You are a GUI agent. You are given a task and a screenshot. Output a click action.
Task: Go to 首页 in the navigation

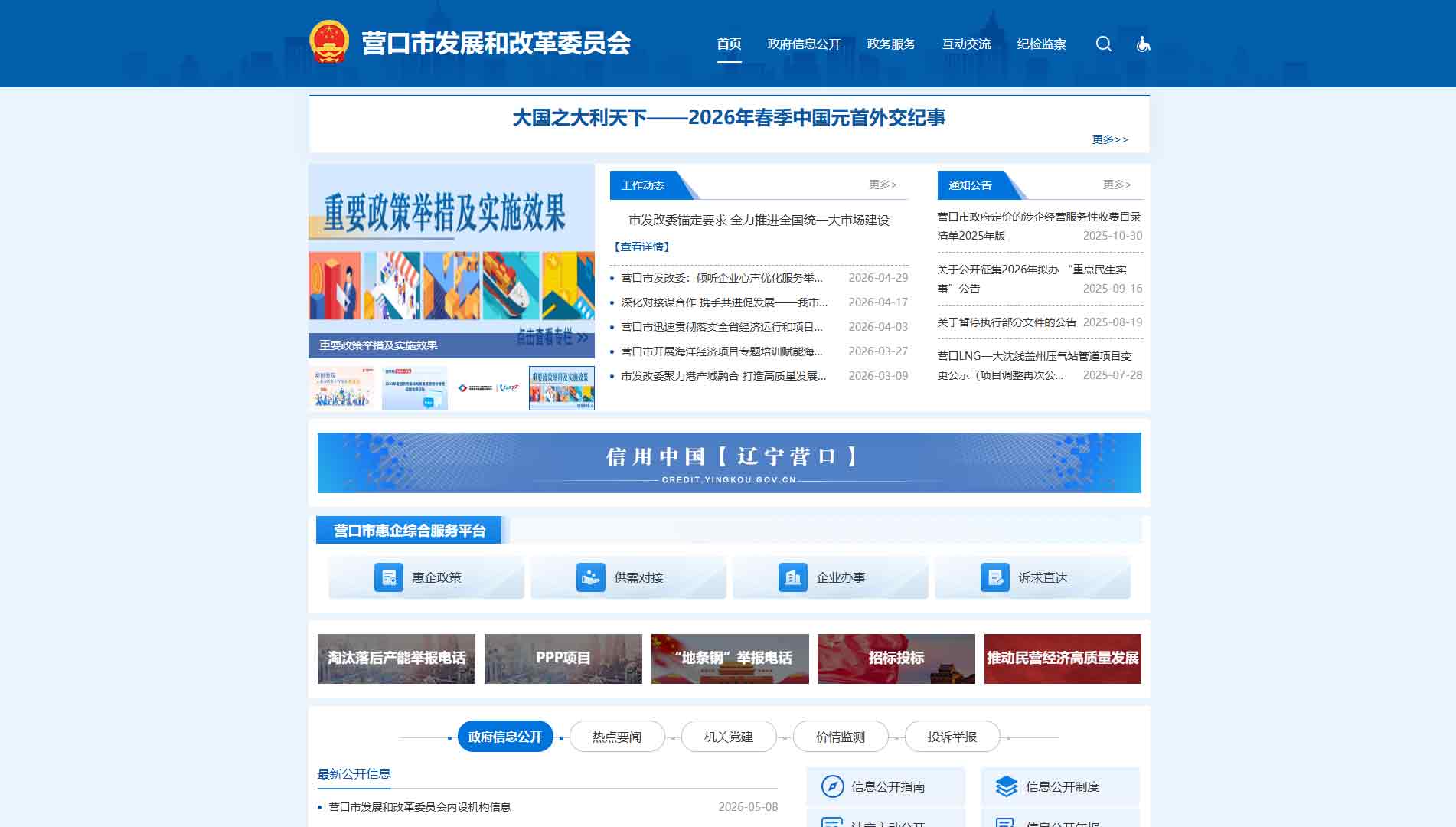[x=729, y=44]
